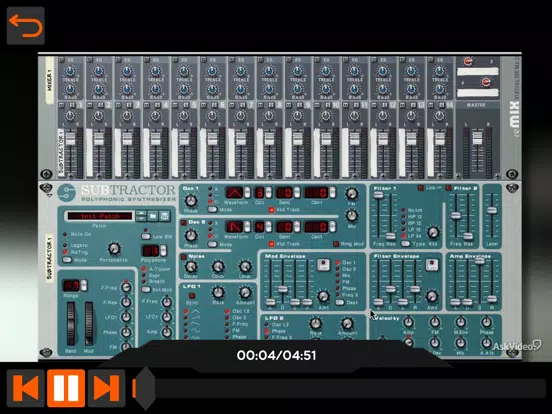Click the Noise Decay knob
Image resolution: width=552 pixels, height=414 pixels.
[x=190, y=267]
